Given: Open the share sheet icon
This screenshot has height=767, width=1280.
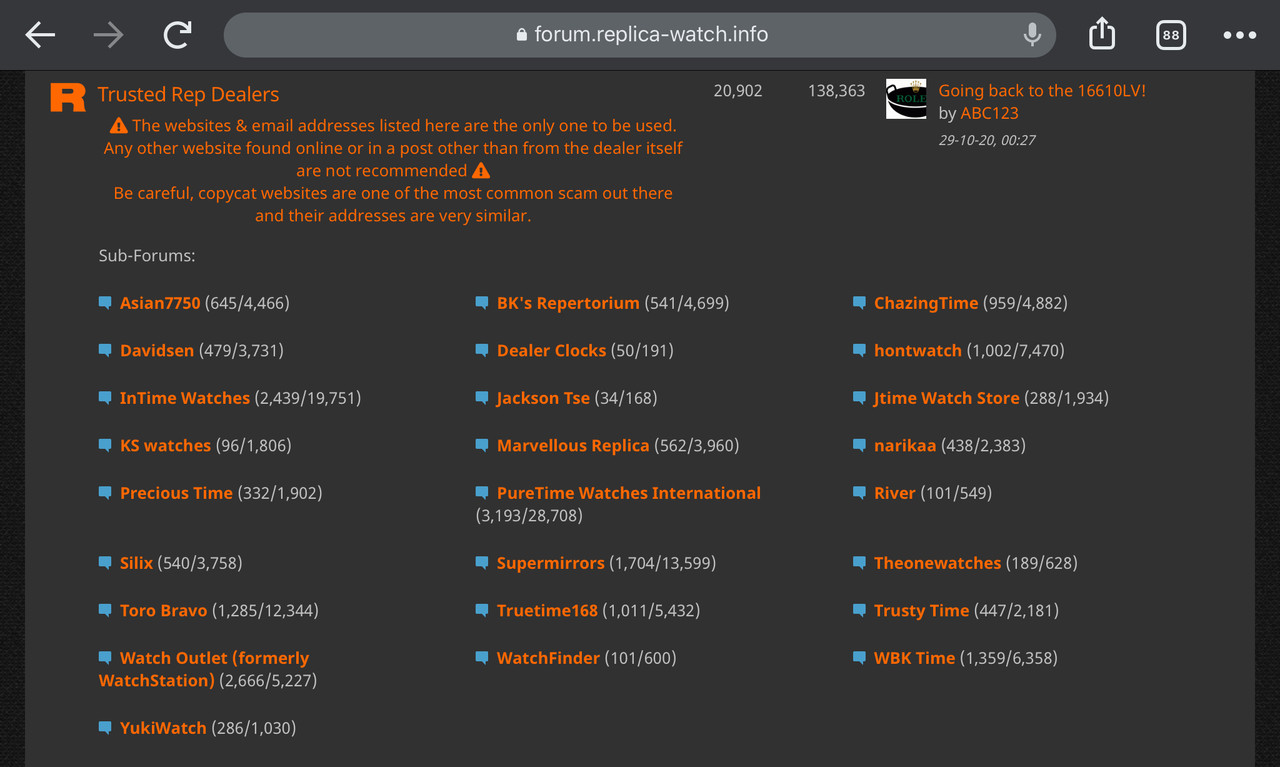Looking at the screenshot, I should pyautogui.click(x=1101, y=34).
